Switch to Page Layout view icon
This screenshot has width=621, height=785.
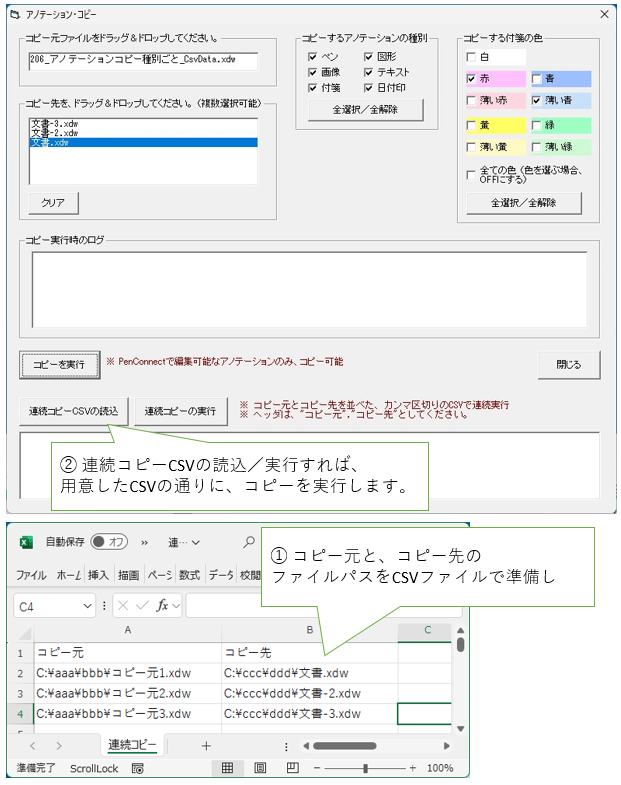(x=260, y=768)
